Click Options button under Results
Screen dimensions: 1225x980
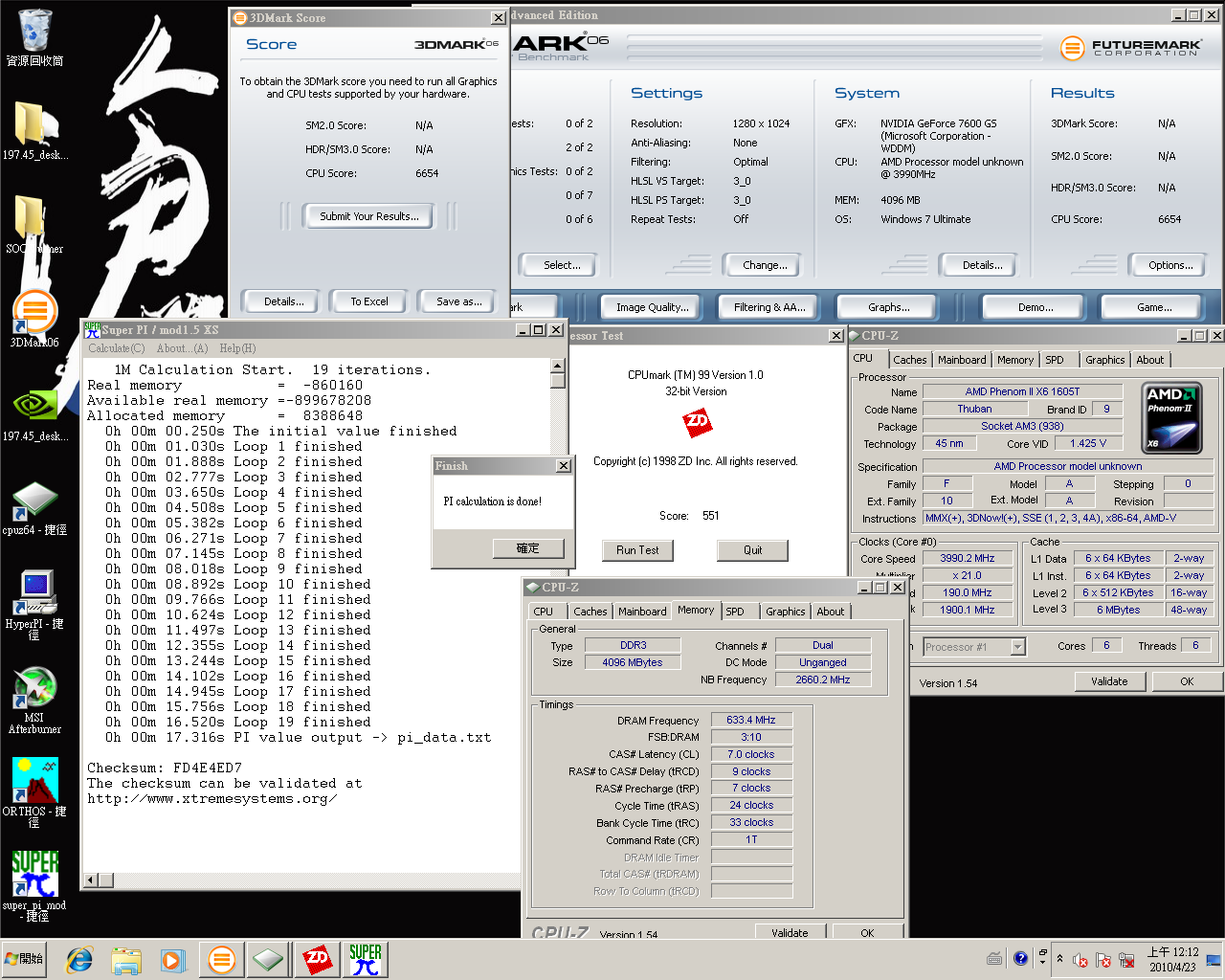1170,265
